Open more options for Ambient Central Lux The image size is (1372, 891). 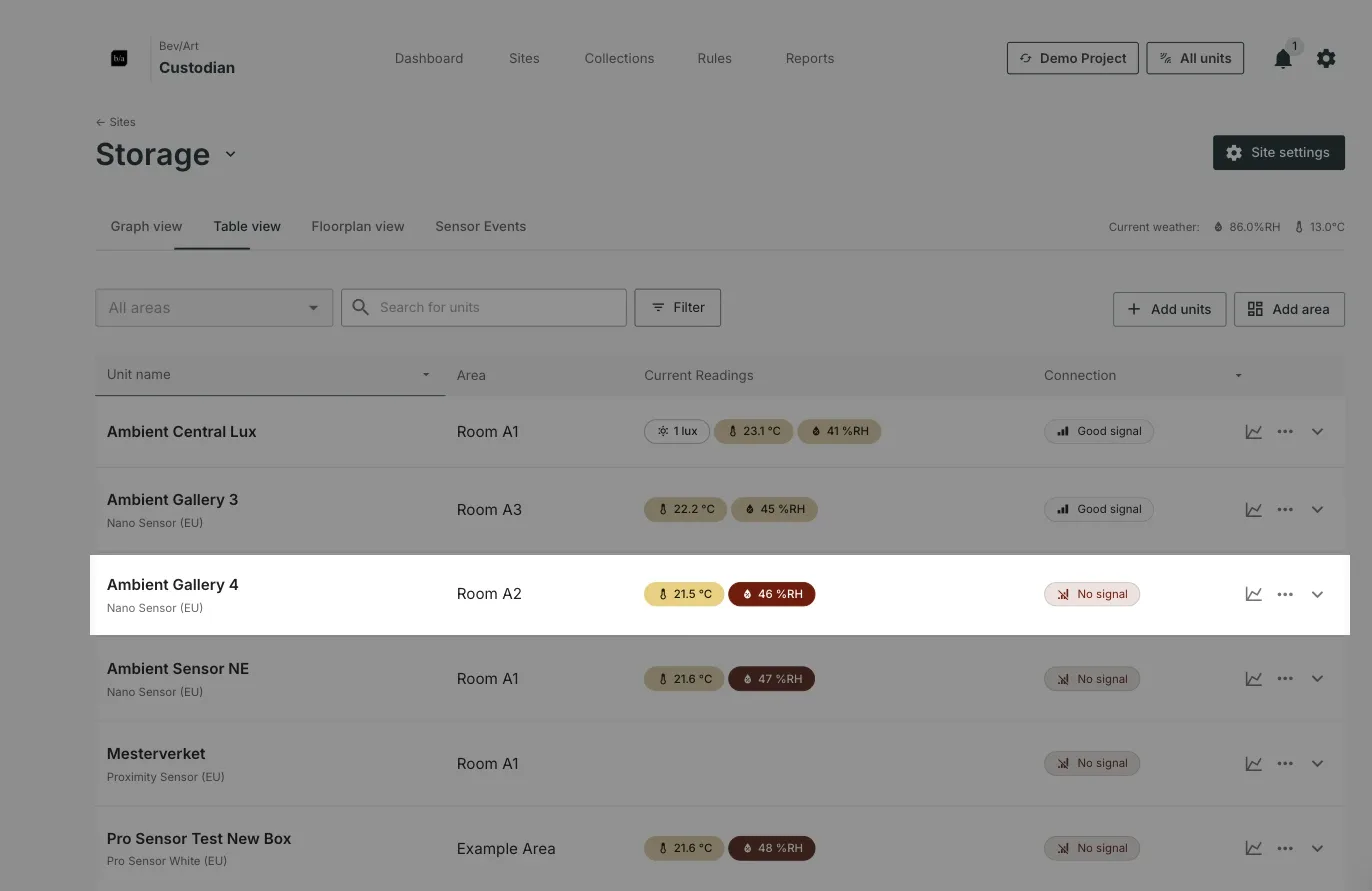pos(1285,432)
